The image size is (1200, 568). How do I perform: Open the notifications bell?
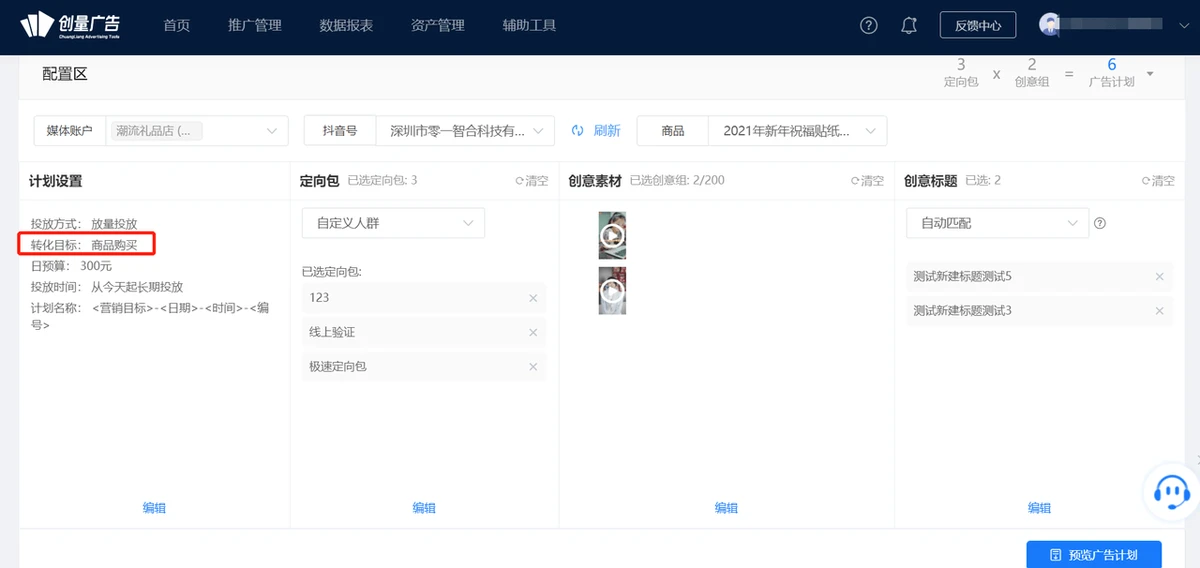pos(909,26)
